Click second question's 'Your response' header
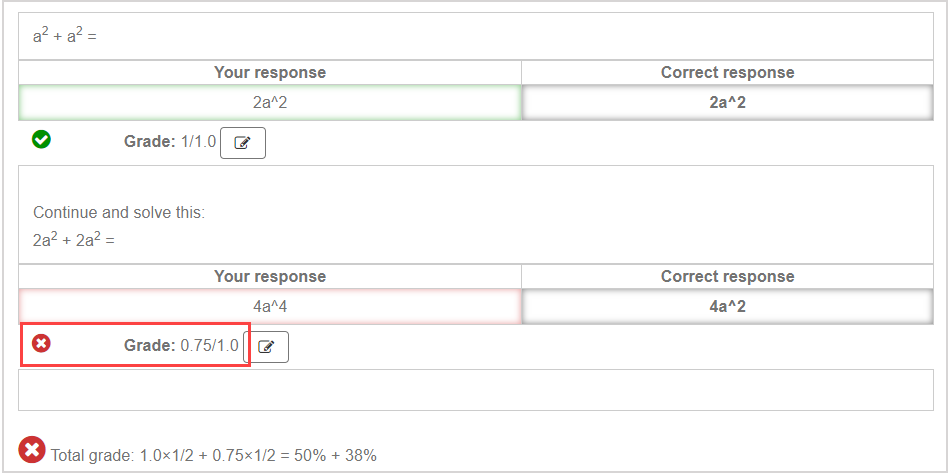 tap(270, 277)
